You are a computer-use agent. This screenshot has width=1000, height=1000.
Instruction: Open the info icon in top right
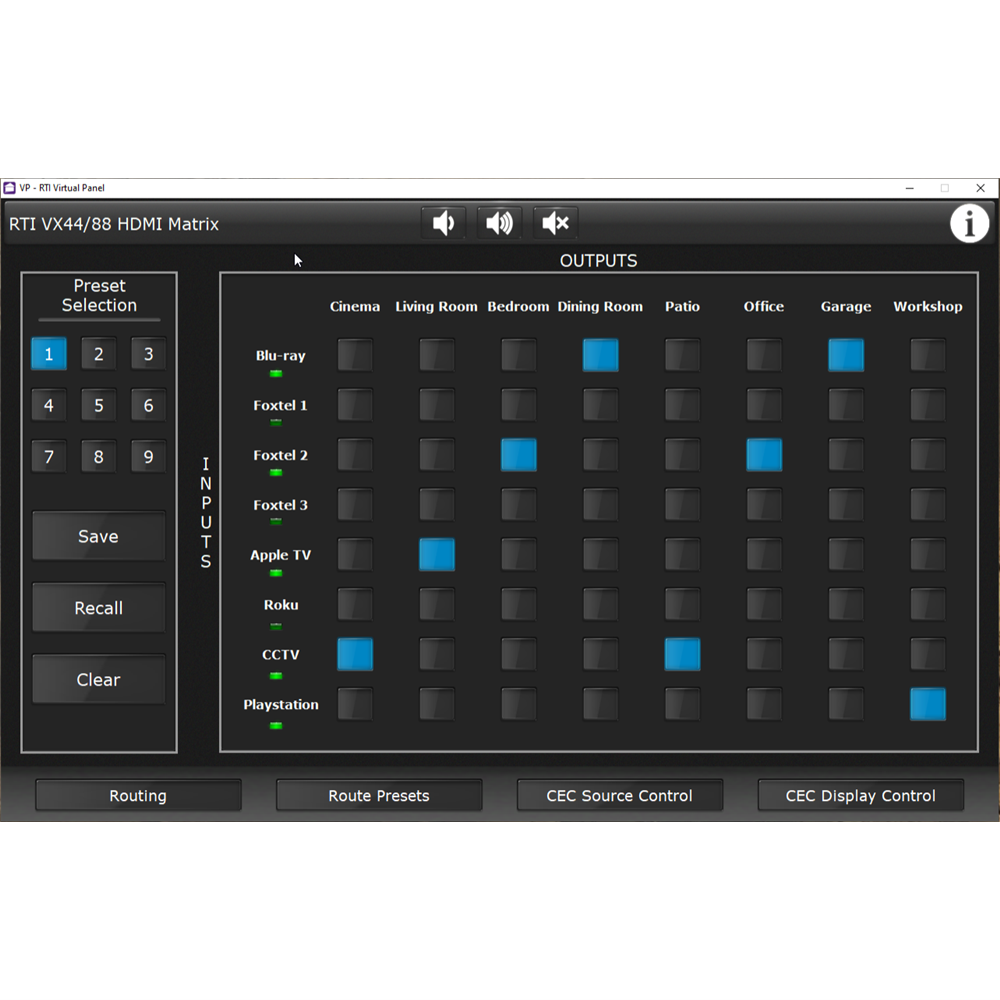pos(968,224)
